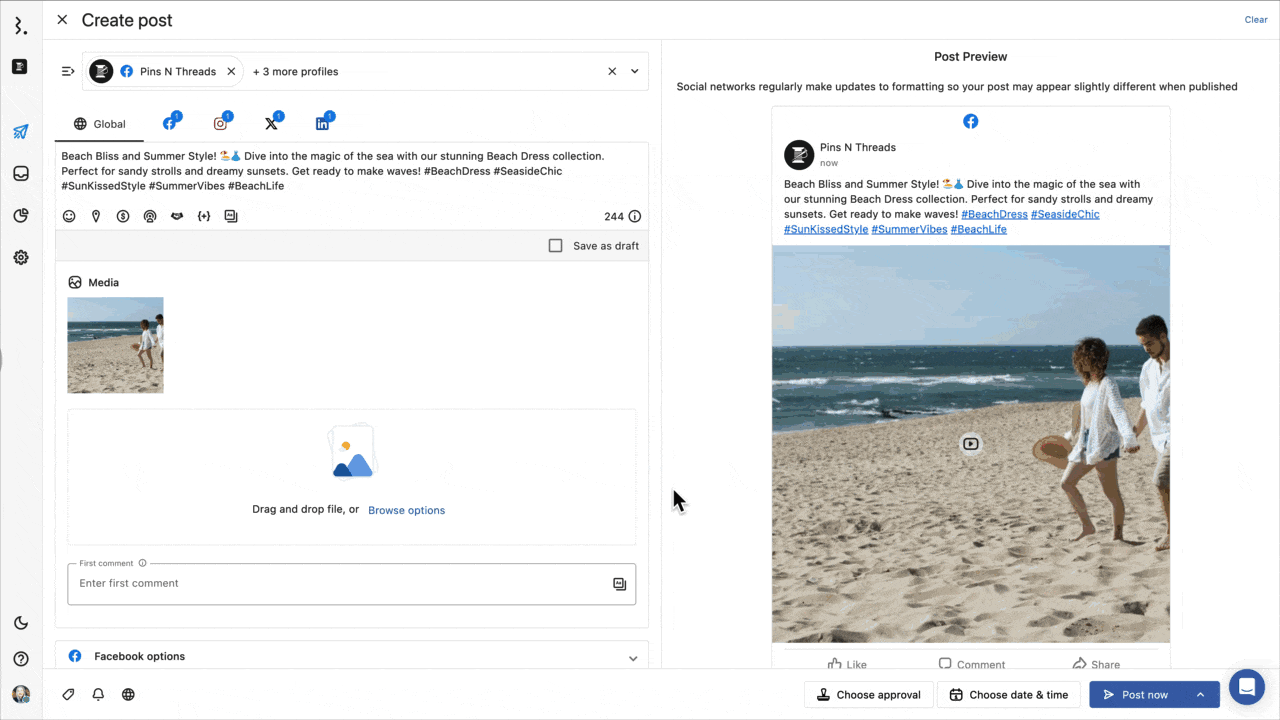Click the Pins N Threads name in preview

click(858, 147)
